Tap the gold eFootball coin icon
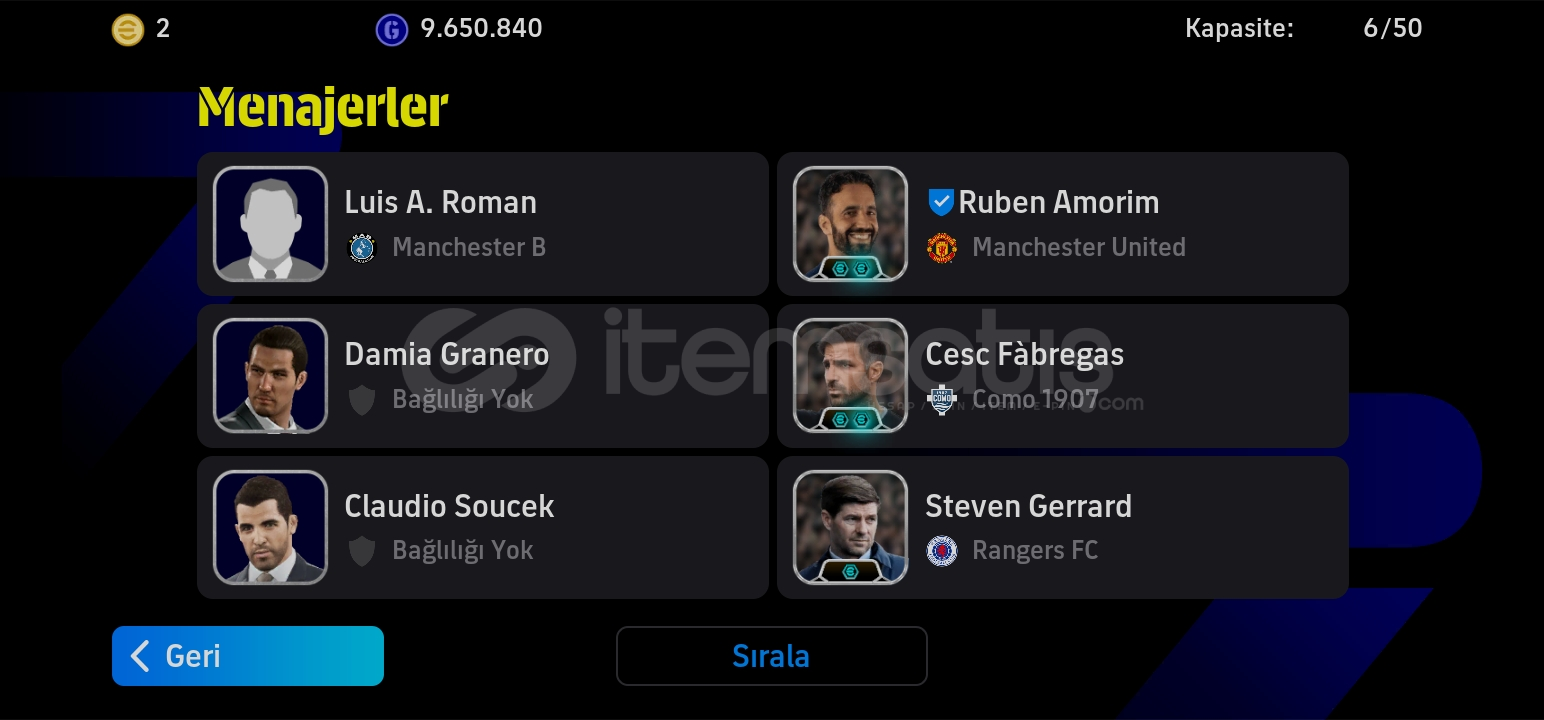This screenshot has height=720, width=1544. [127, 29]
